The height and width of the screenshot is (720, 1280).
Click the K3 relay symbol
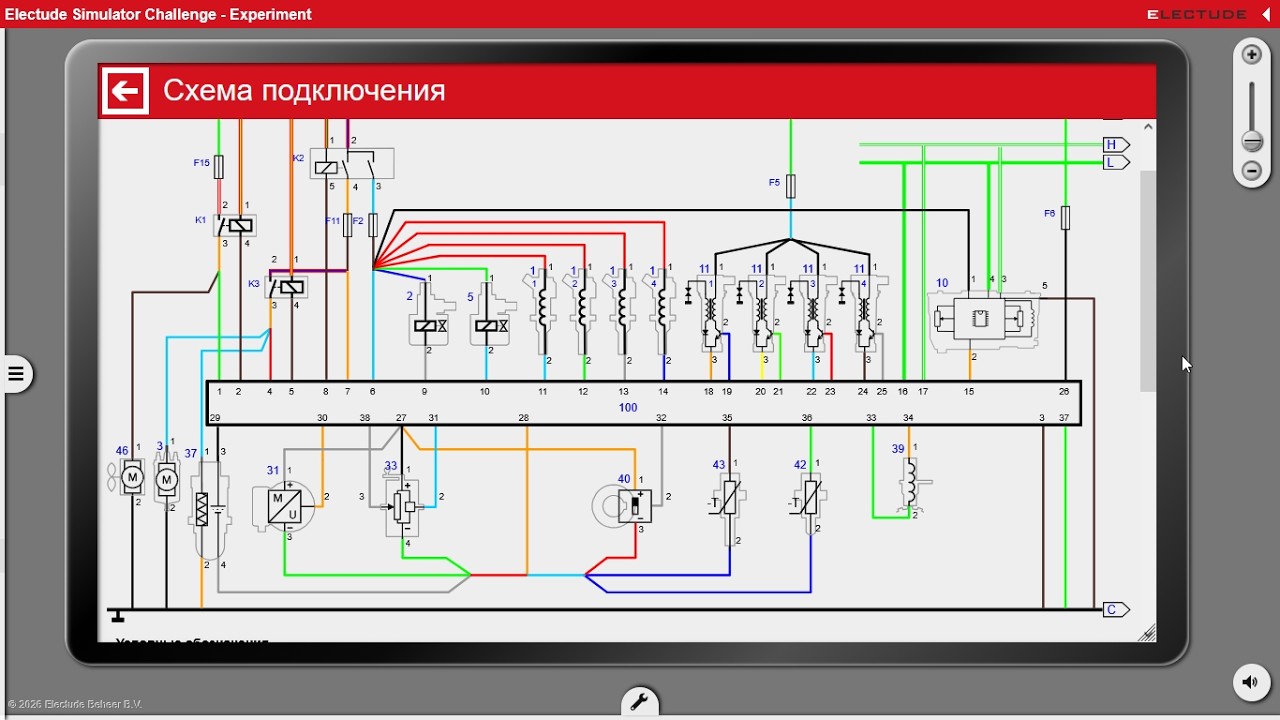[x=288, y=288]
